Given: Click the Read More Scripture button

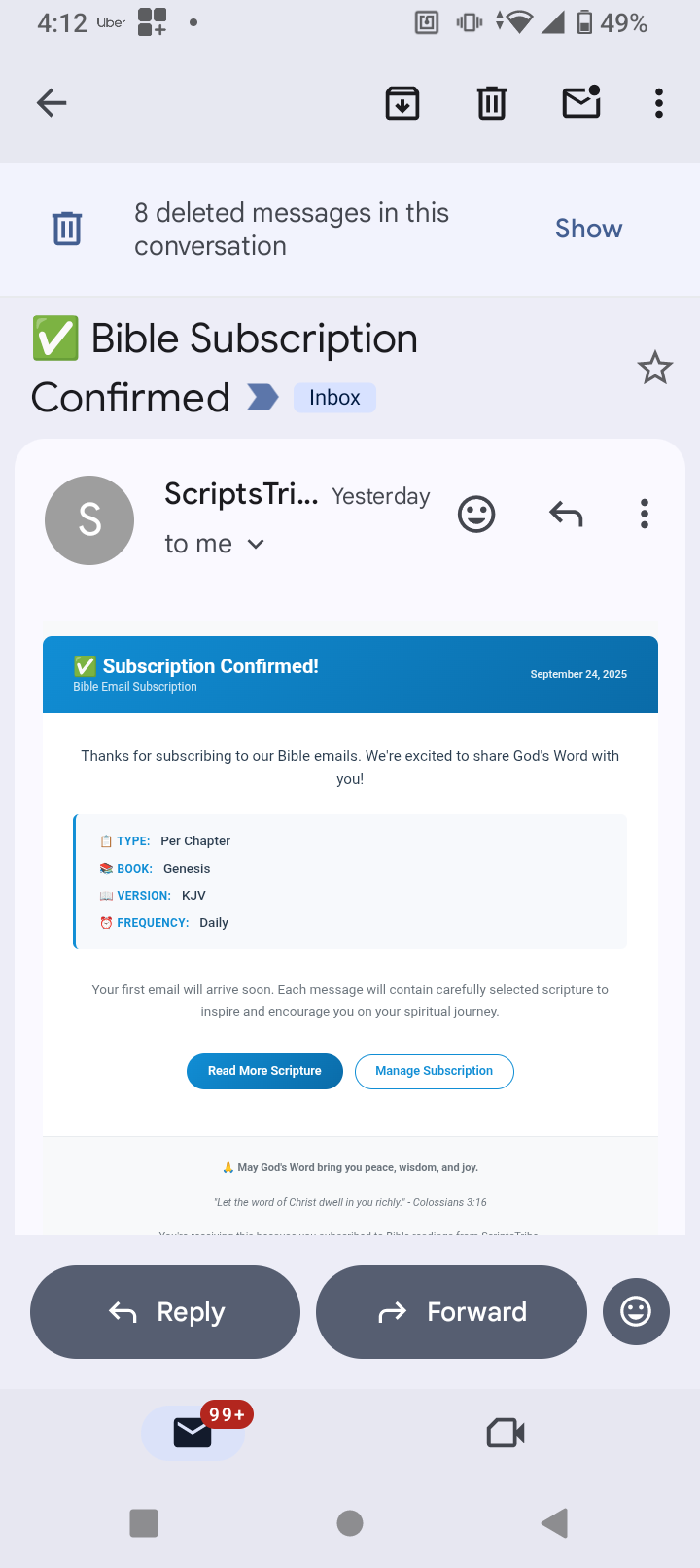Looking at the screenshot, I should (x=264, y=1071).
